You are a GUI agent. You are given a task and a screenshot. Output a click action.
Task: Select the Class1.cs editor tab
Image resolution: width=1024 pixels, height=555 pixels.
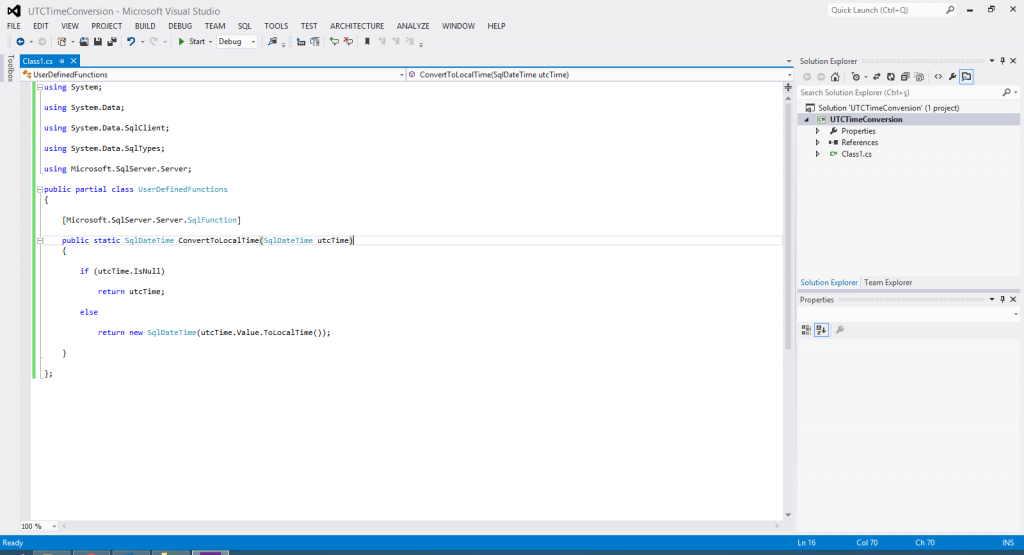point(38,61)
